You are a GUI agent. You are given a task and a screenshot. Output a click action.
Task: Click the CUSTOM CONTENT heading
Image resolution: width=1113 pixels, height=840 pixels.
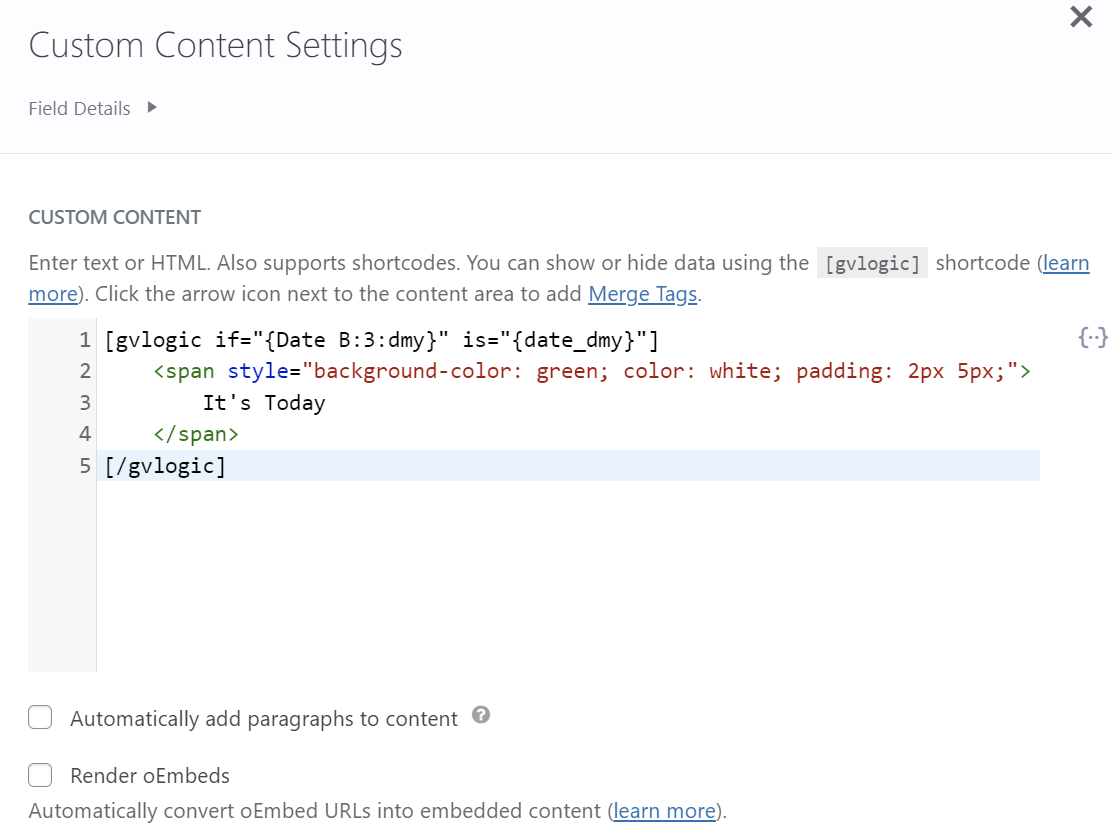[x=115, y=217]
